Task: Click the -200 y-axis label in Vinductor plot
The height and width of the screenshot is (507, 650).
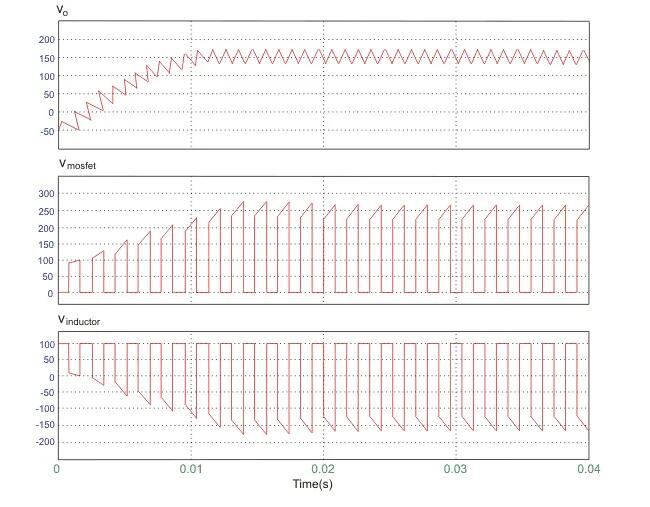Action: pos(38,442)
